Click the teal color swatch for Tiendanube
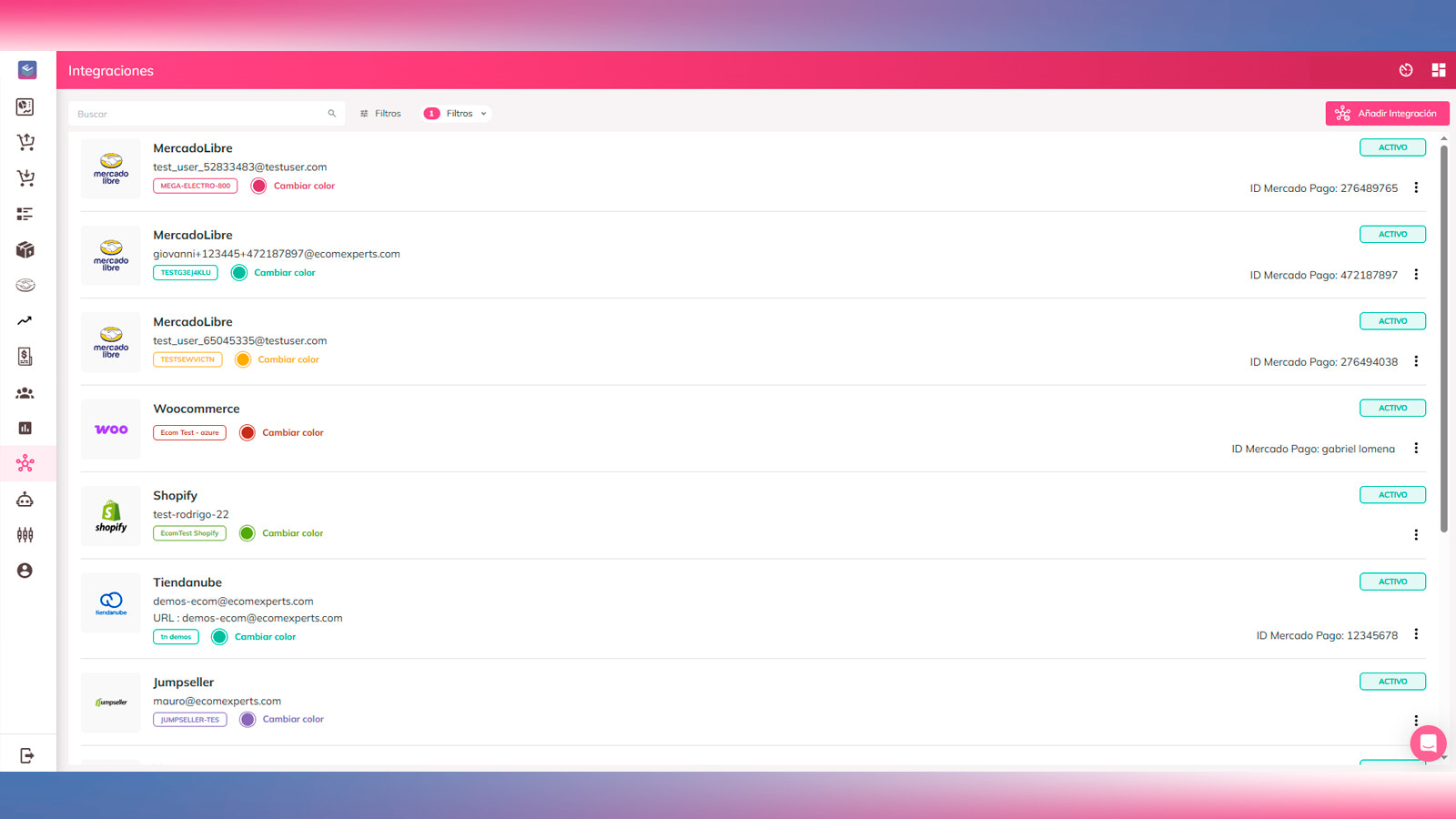The width and height of the screenshot is (1456, 819). point(219,637)
